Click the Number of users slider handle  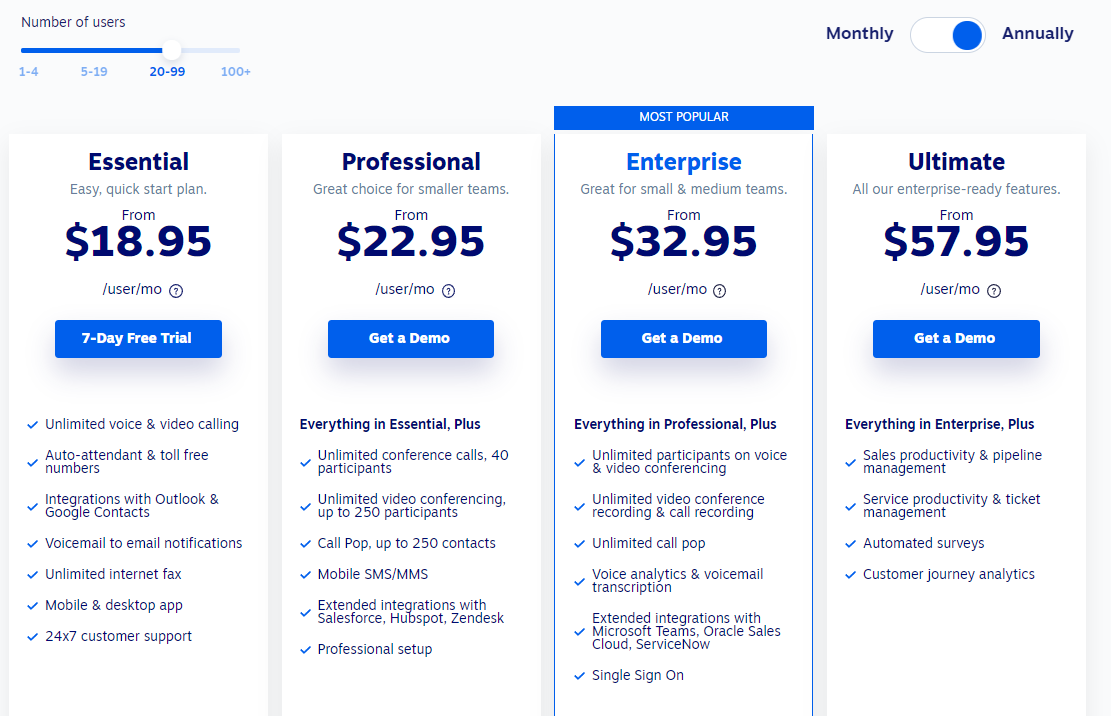pyautogui.click(x=171, y=50)
